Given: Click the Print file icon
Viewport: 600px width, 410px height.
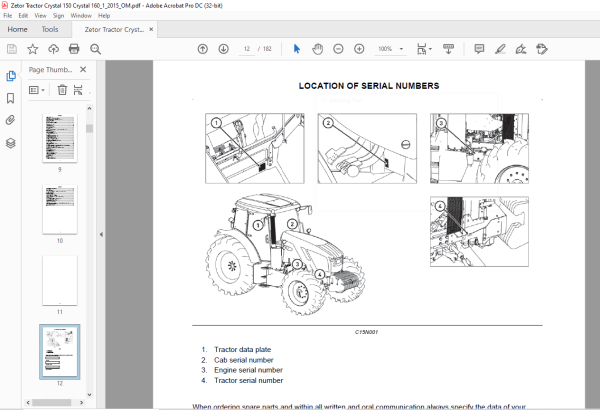Looking at the screenshot, I should 74,49.
